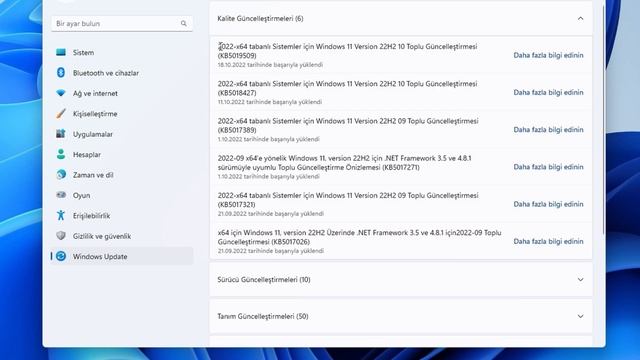The image size is (640, 360).
Task: Open Zaman ve dil settings
Action: (122, 175)
